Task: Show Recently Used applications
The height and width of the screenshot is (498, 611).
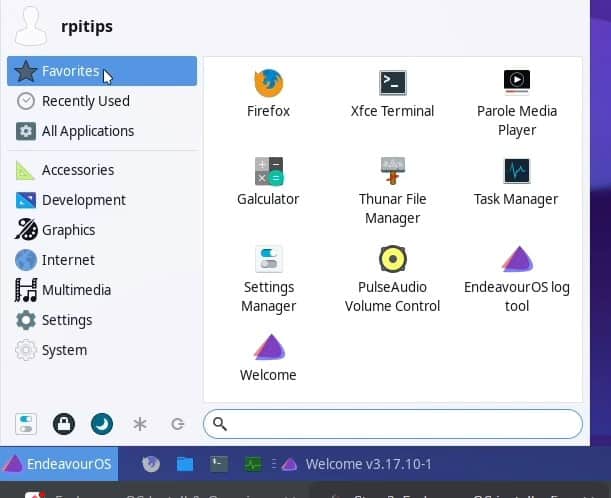Action: tap(102, 101)
